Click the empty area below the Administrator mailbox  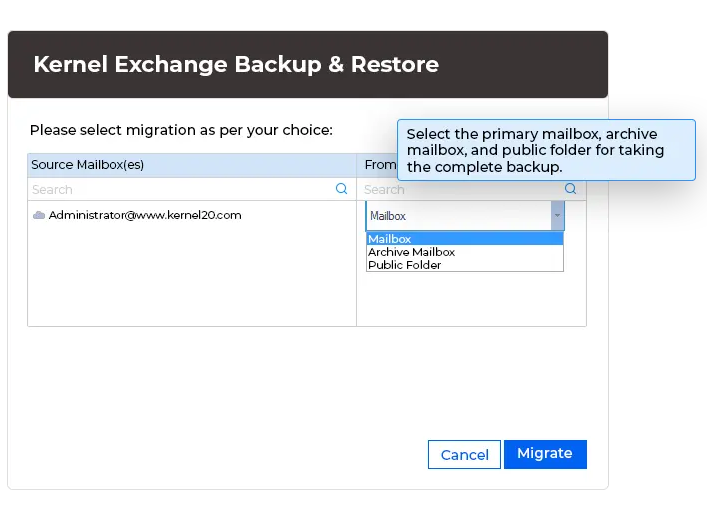coord(190,275)
